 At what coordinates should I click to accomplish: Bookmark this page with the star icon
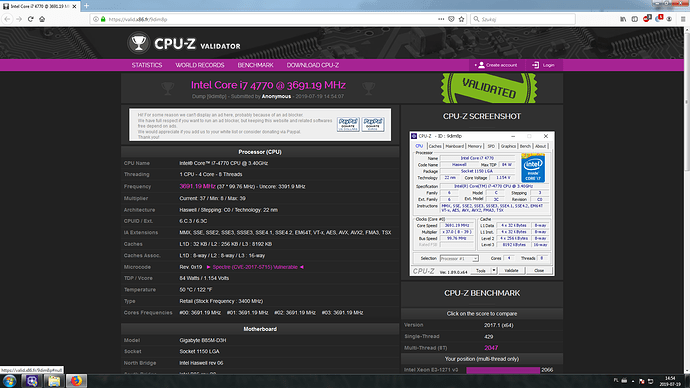coord(461,19)
